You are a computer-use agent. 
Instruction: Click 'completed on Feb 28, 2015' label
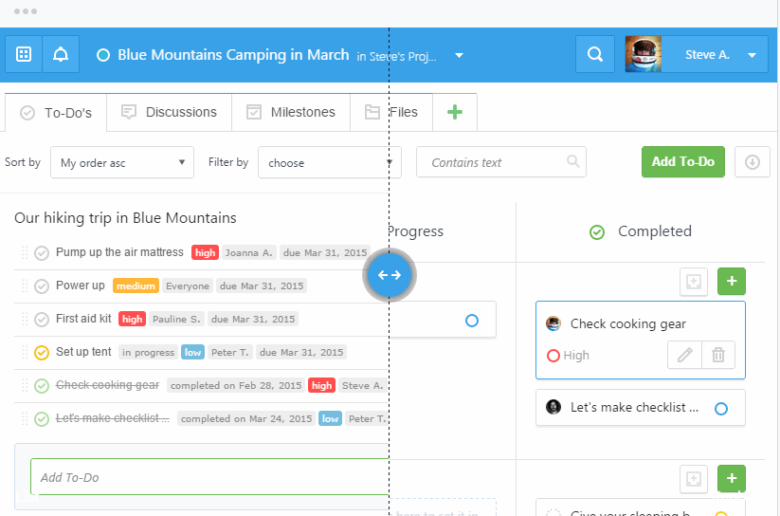(236, 386)
